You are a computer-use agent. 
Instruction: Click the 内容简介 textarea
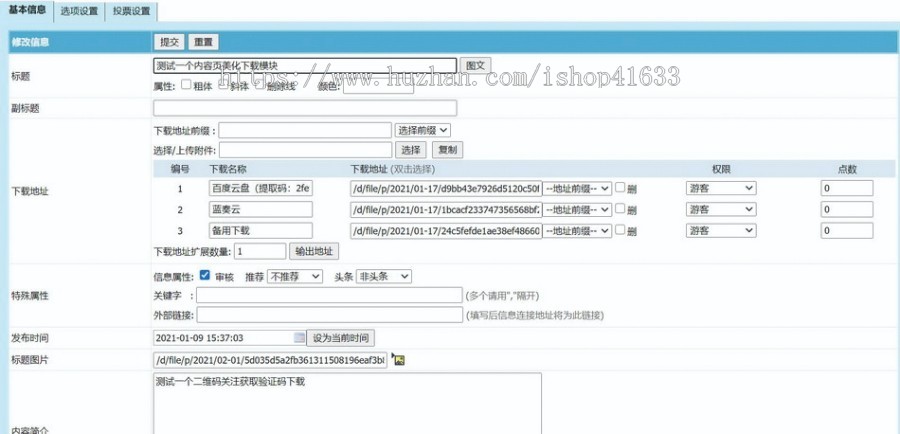(x=347, y=403)
